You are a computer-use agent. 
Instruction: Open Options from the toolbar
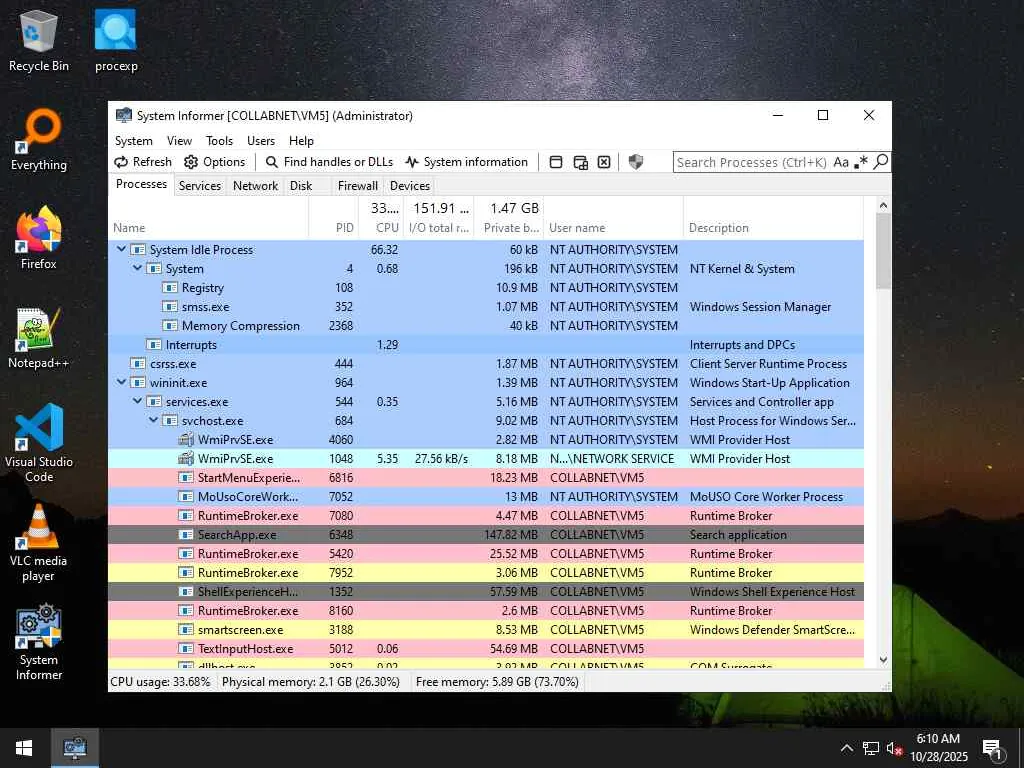coord(215,162)
